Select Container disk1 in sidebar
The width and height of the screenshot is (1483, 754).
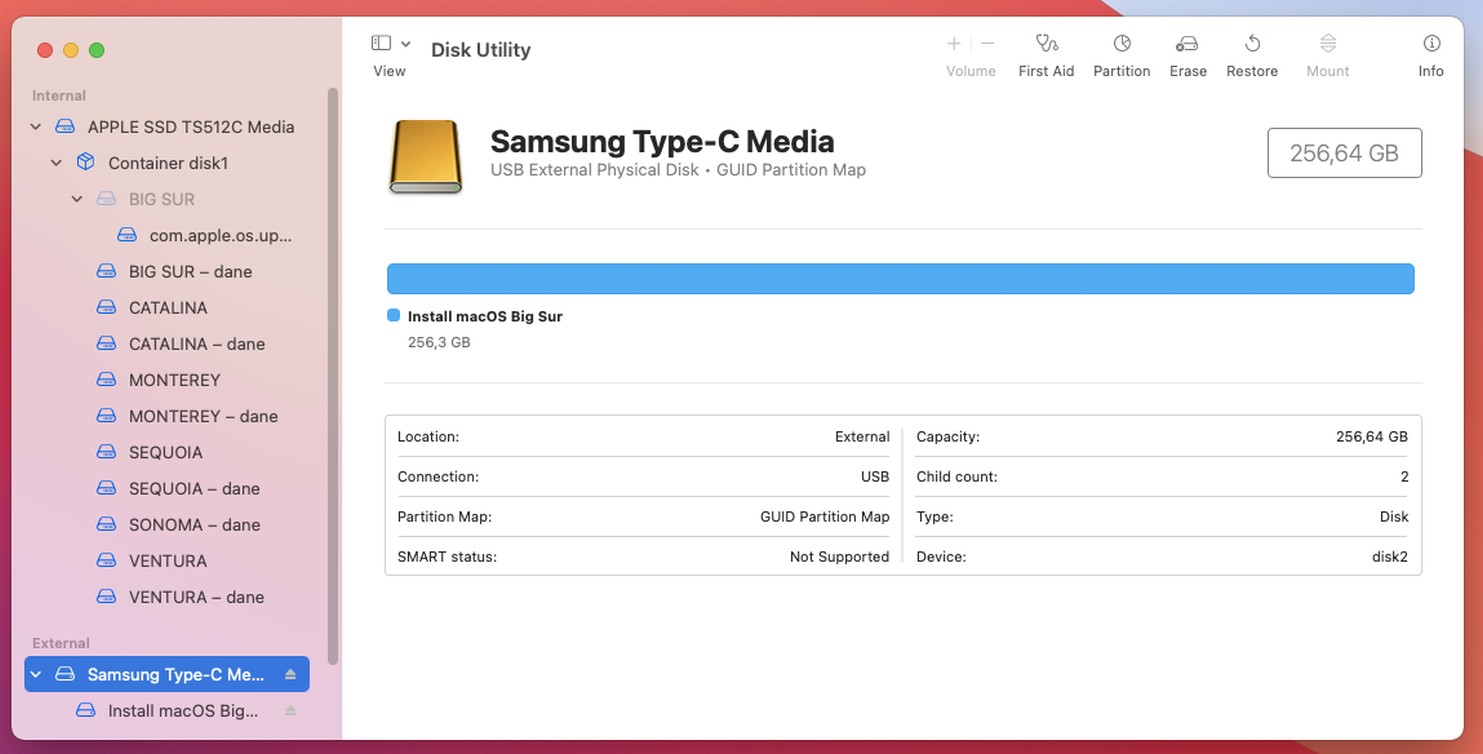tap(168, 163)
